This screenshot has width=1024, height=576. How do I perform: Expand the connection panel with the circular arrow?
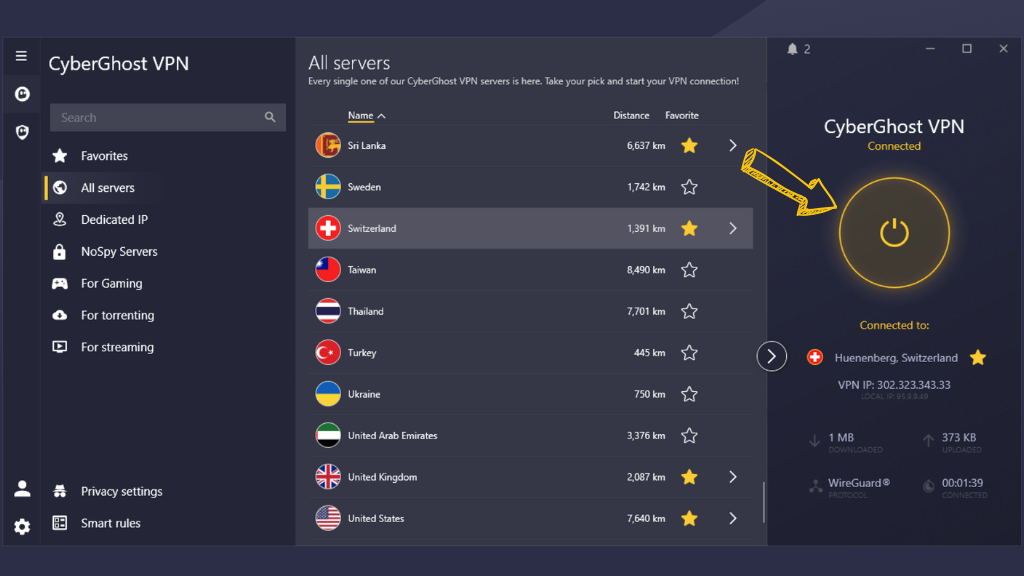771,355
